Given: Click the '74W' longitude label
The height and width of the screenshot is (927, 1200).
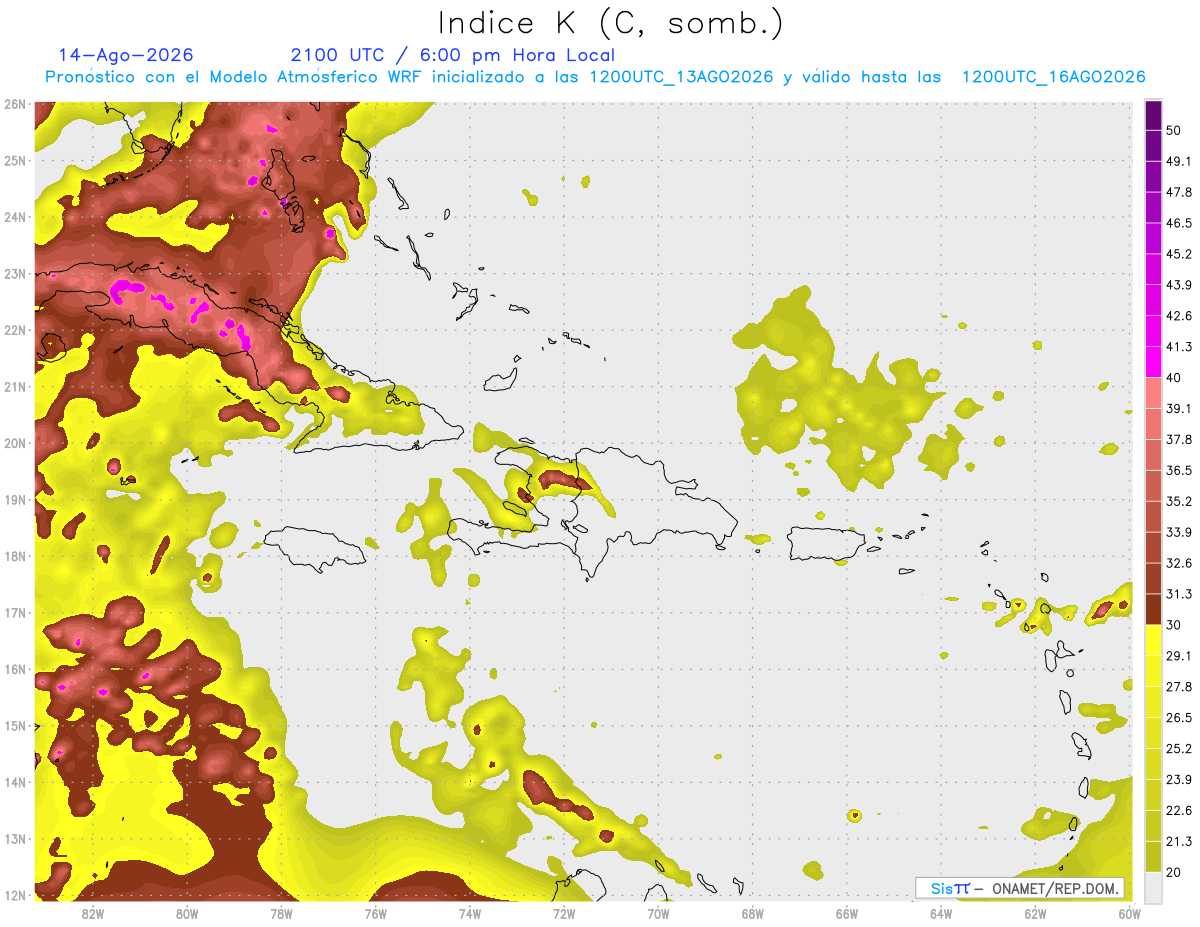Looking at the screenshot, I should coord(469,913).
